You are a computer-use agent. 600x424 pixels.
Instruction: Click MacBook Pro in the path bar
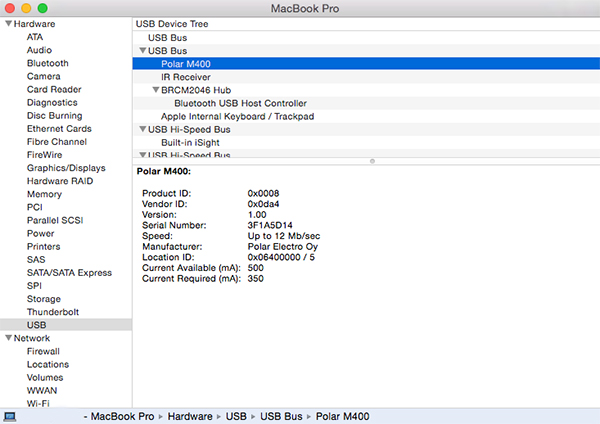(122, 416)
